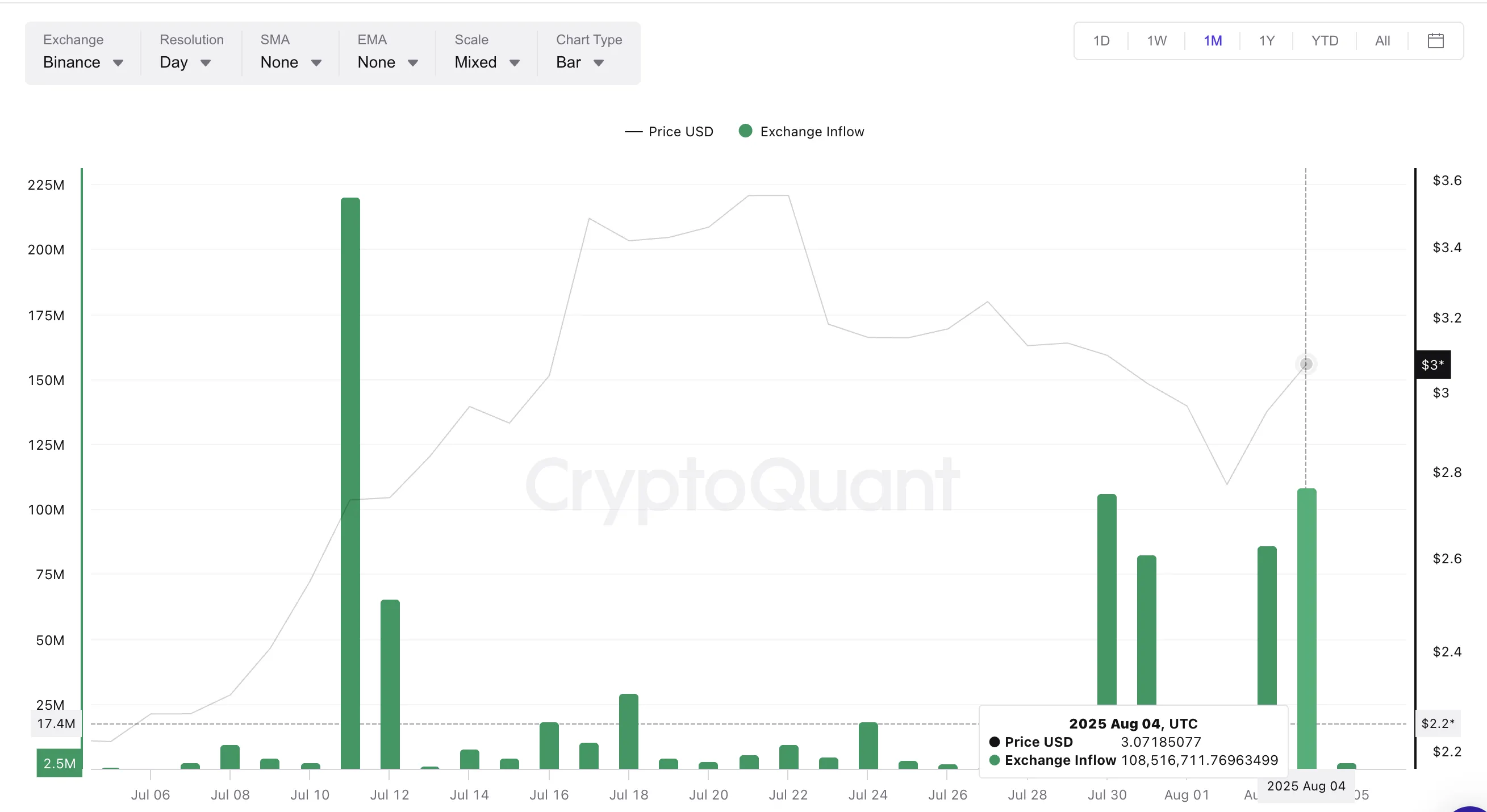Click the $3* price axis label
Screen dimensions: 1487x812
coord(1432,365)
